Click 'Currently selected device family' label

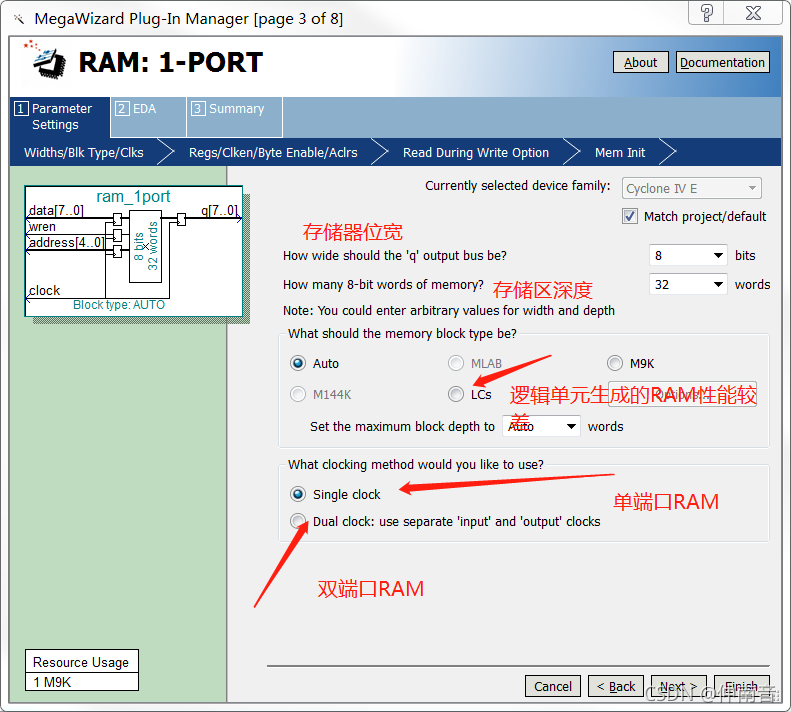[x=518, y=186]
